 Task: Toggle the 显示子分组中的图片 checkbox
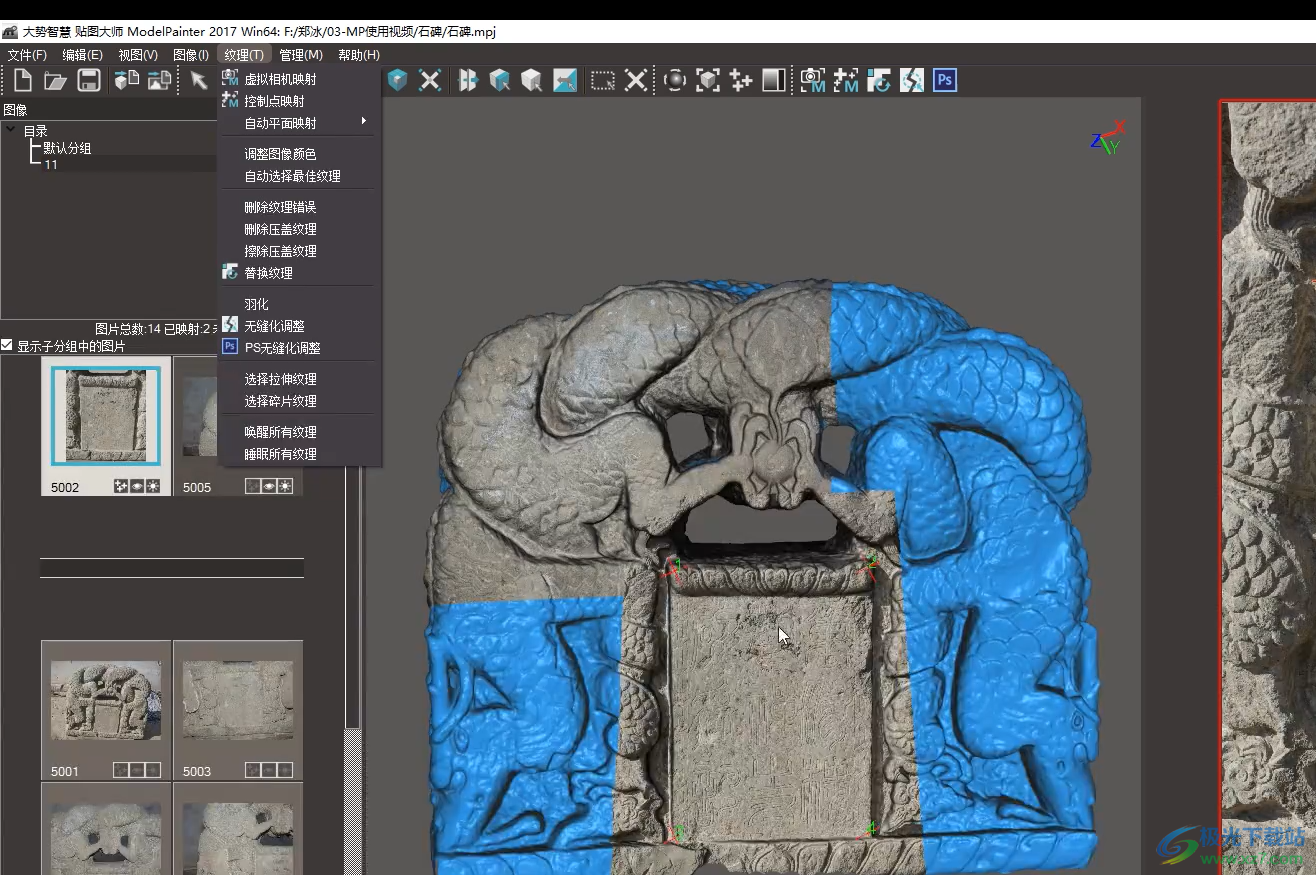[7, 346]
